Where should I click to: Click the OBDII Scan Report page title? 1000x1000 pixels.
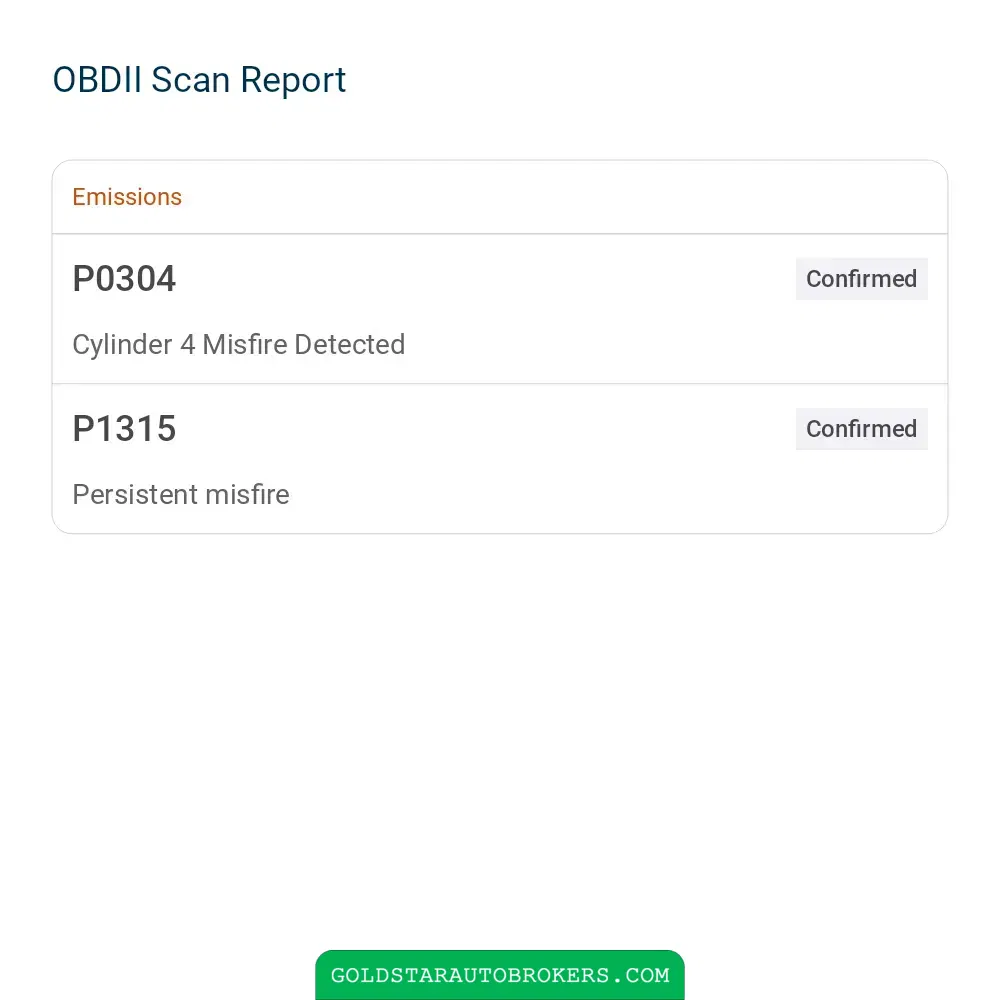199,80
